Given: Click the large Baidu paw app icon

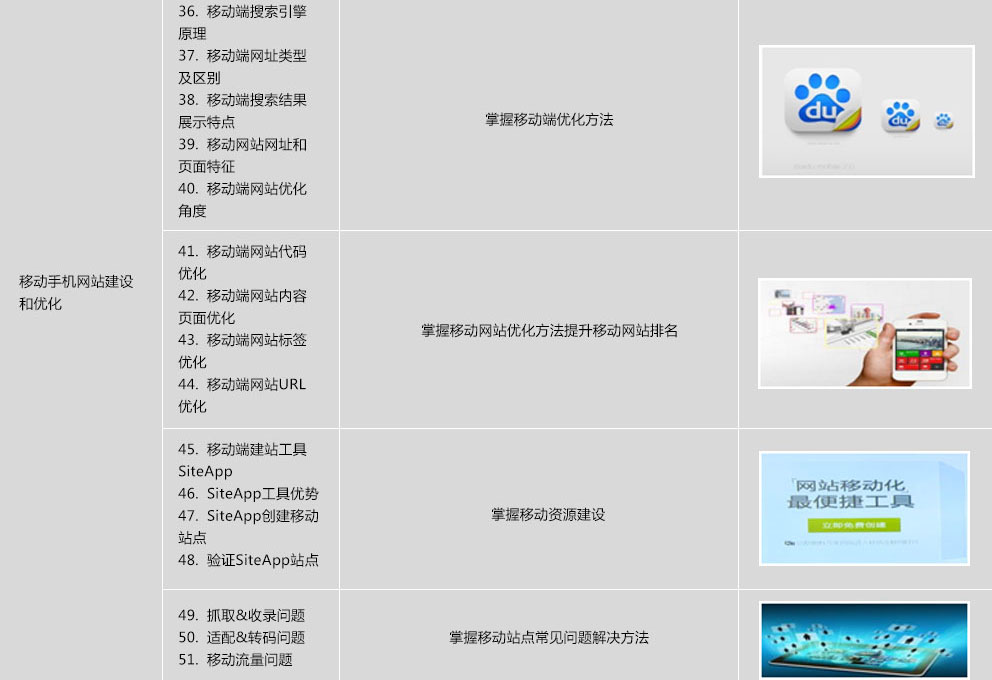Looking at the screenshot, I should coord(822,102).
